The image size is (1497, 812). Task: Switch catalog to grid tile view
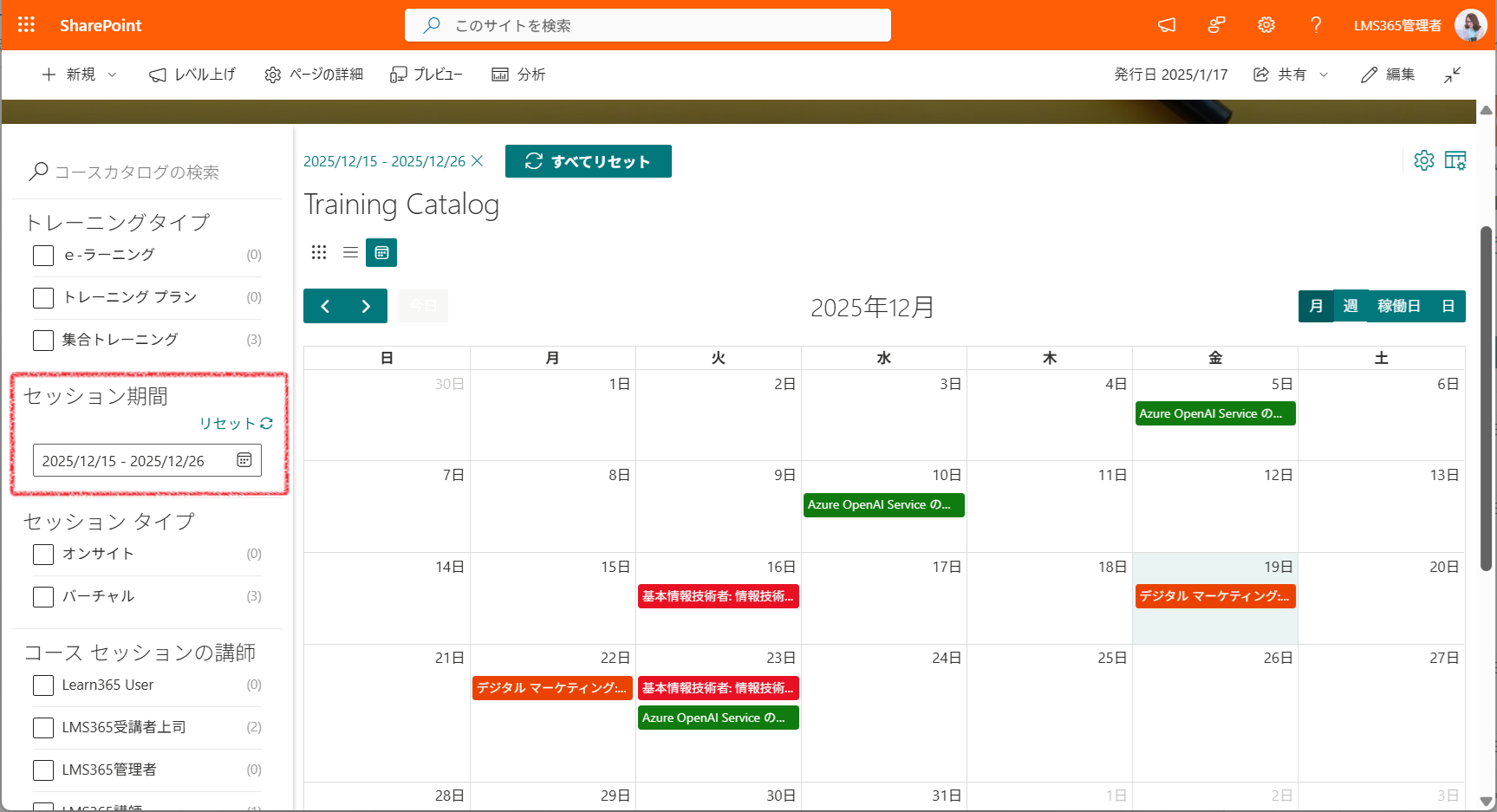click(319, 252)
